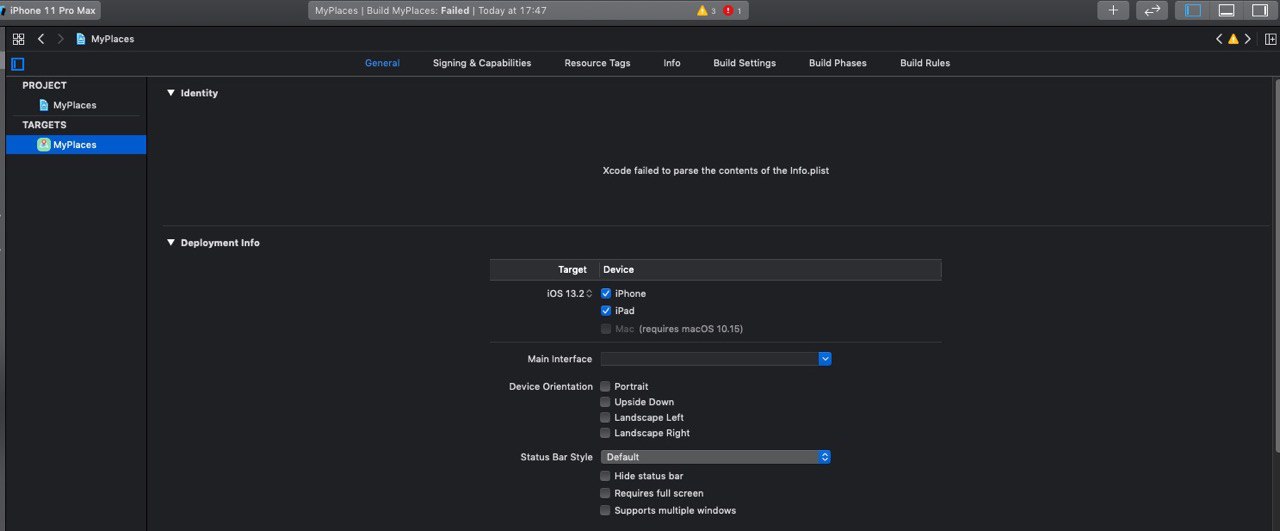Open the Library with the plus button

(x=1113, y=10)
